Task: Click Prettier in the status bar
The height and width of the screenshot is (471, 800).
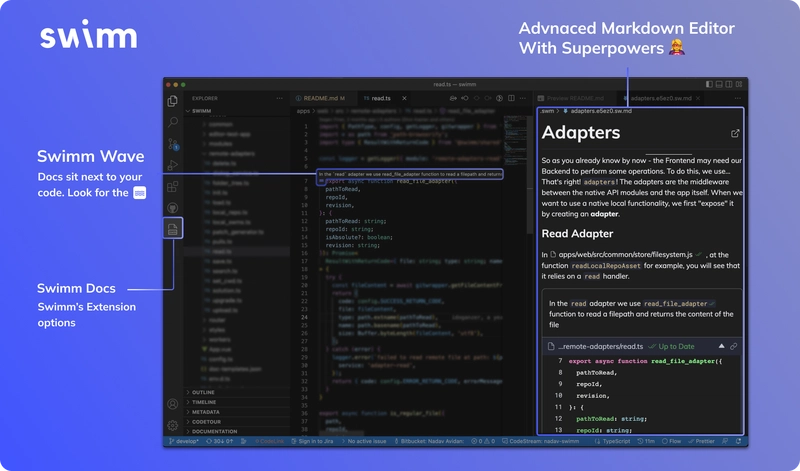Action: [701, 441]
